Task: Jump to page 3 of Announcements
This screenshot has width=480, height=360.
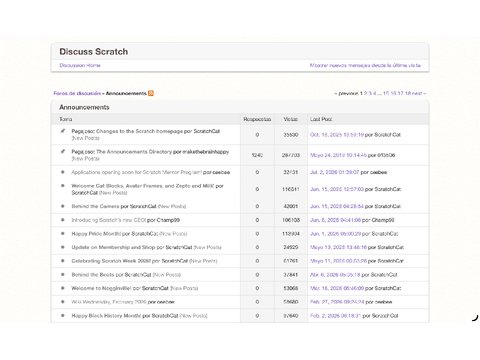Action: 370,93
